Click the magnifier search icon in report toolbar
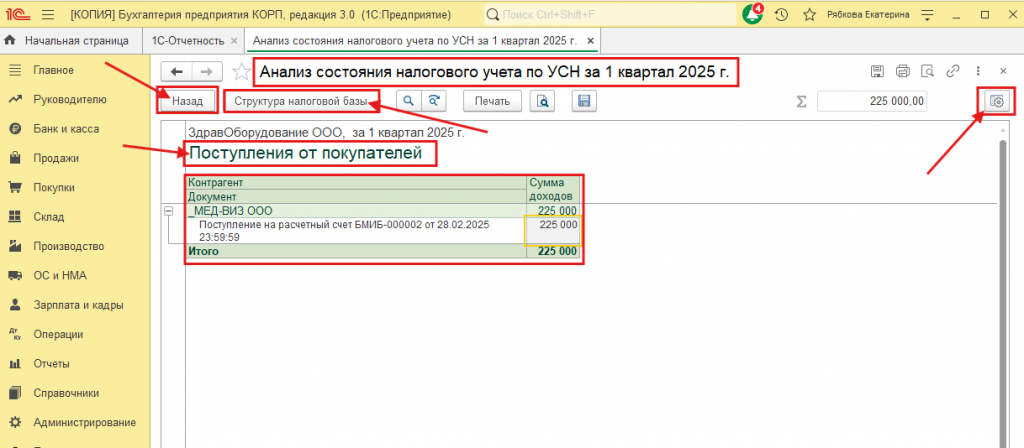 [408, 101]
